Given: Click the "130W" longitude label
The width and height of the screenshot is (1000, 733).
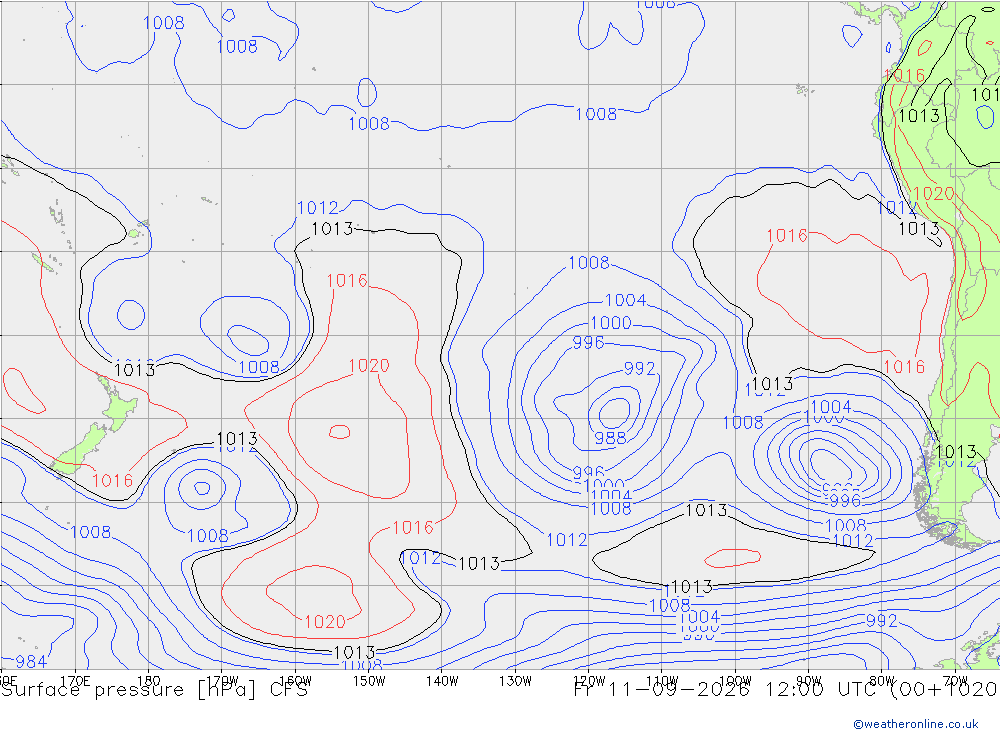Looking at the screenshot, I should tap(515, 681).
